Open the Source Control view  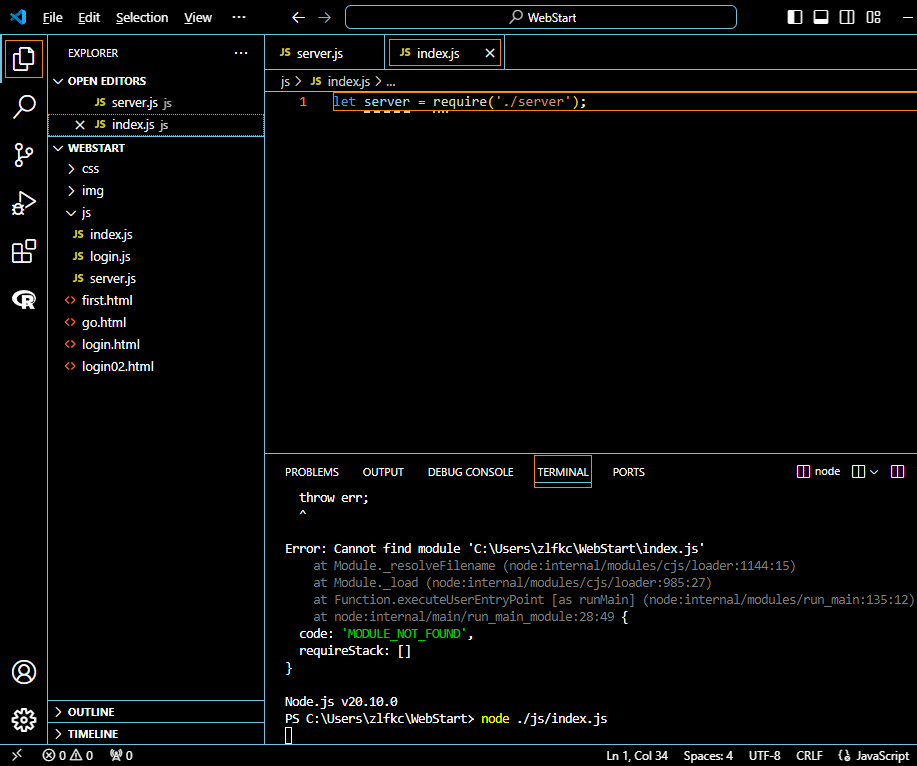pyautogui.click(x=23, y=155)
